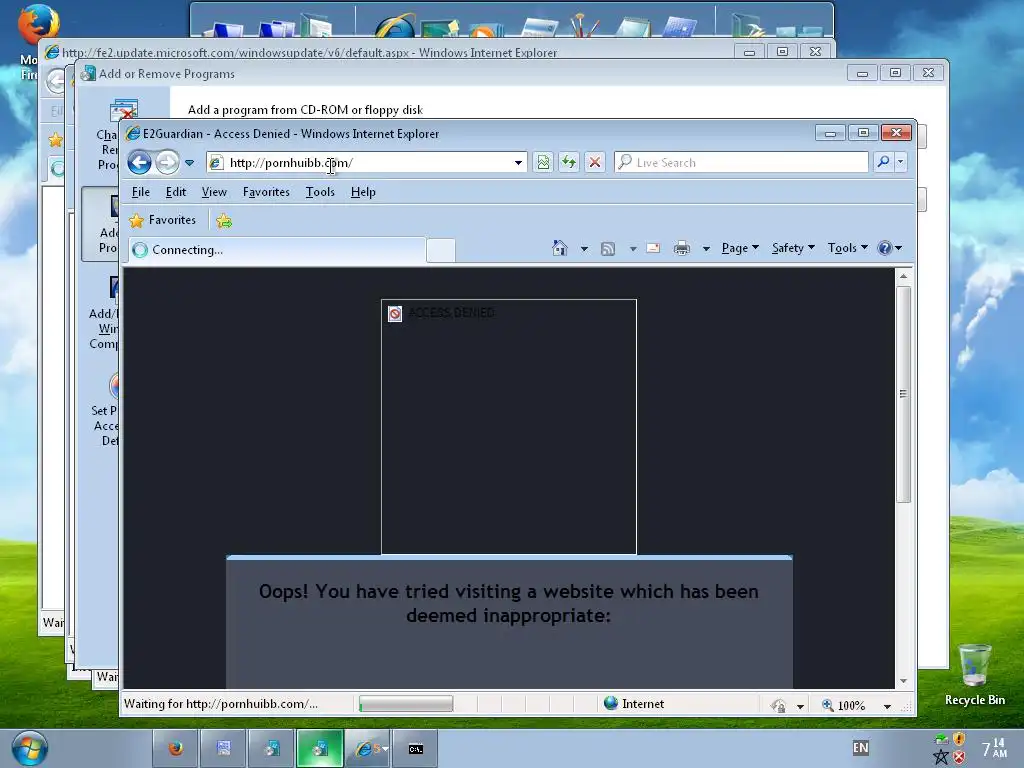Click the Forward navigation arrow button

[167, 163]
